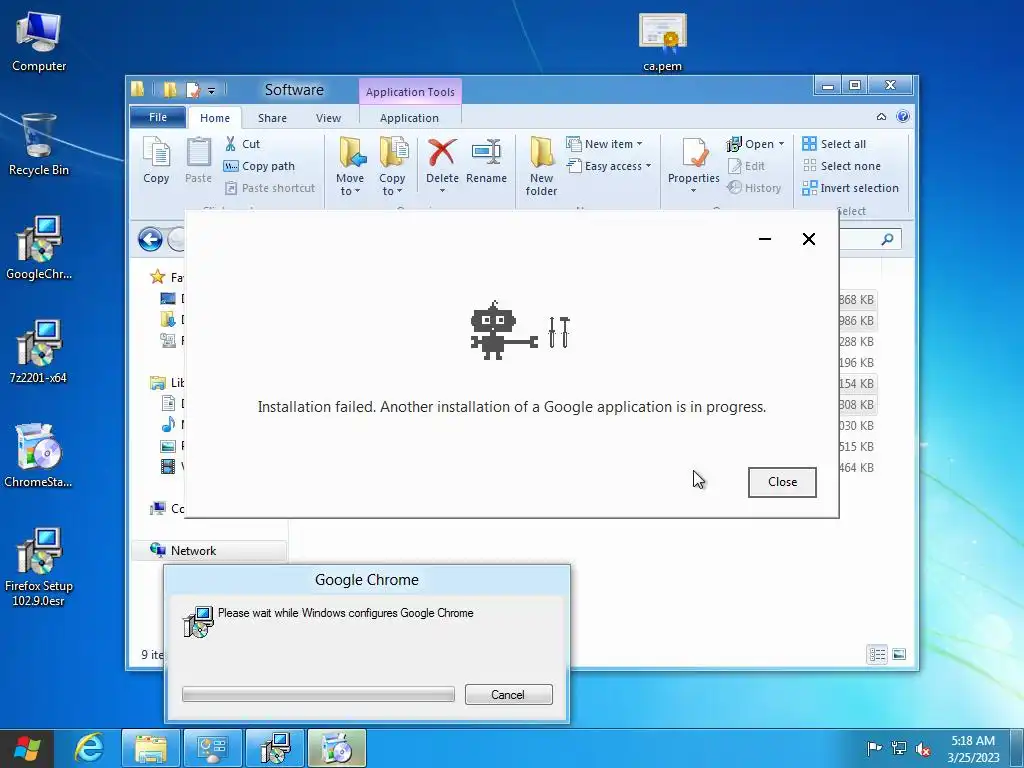Click the Explorer search magnifier
The image size is (1024, 768).
(887, 240)
